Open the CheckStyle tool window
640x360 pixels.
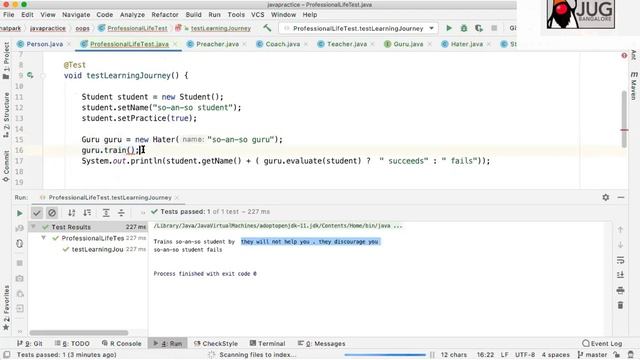tap(216, 343)
